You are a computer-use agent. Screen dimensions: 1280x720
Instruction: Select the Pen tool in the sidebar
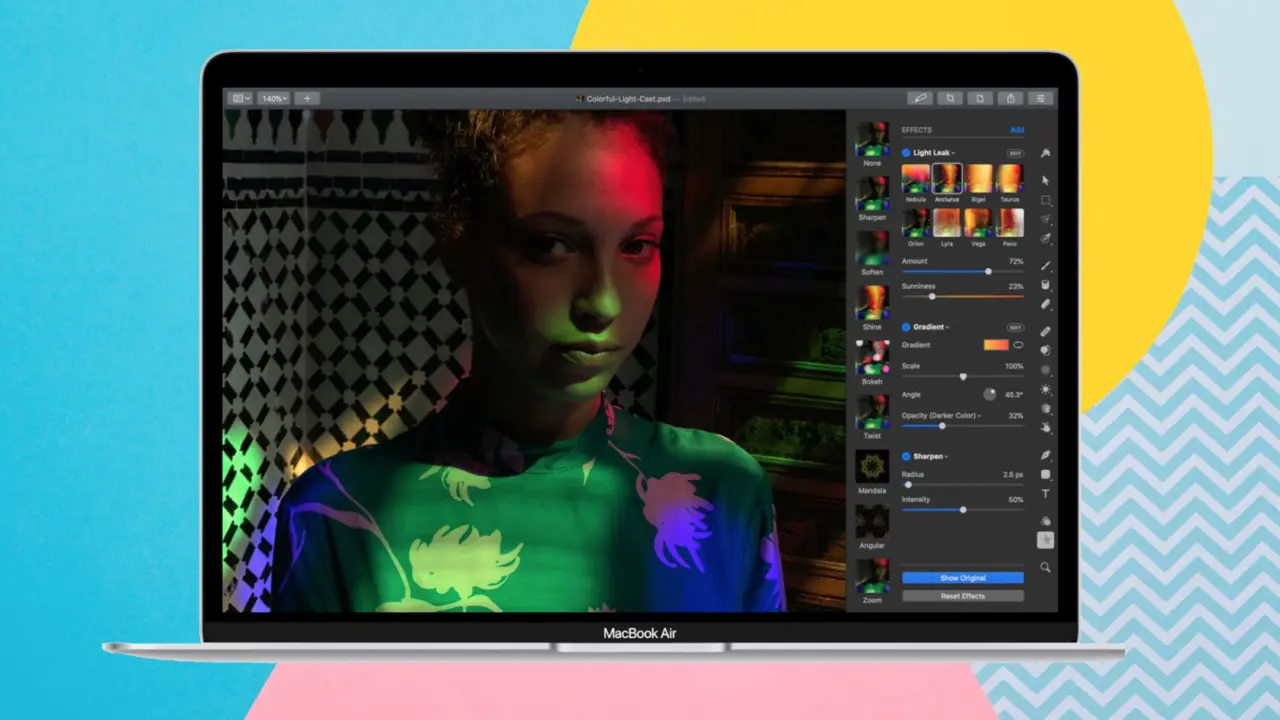[x=1046, y=455]
